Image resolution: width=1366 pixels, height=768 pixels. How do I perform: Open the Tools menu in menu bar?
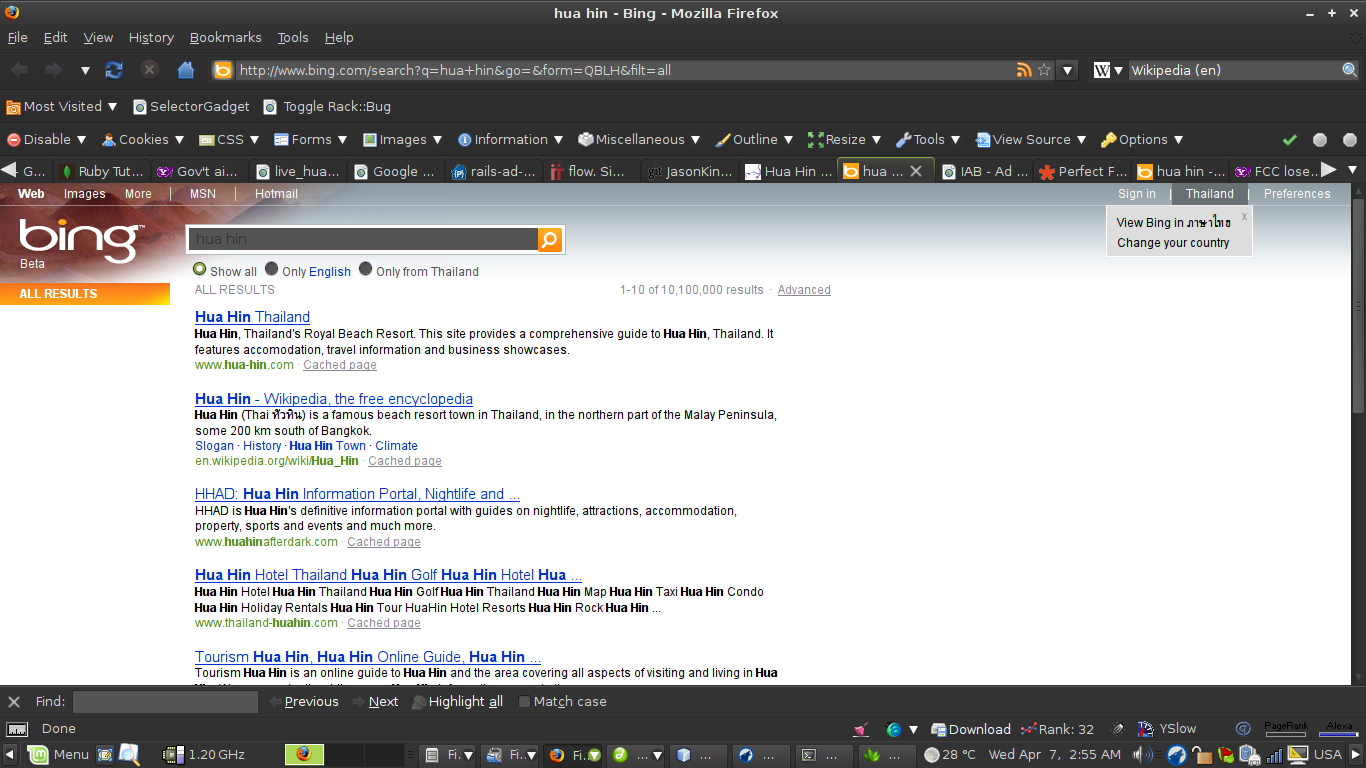click(x=293, y=38)
